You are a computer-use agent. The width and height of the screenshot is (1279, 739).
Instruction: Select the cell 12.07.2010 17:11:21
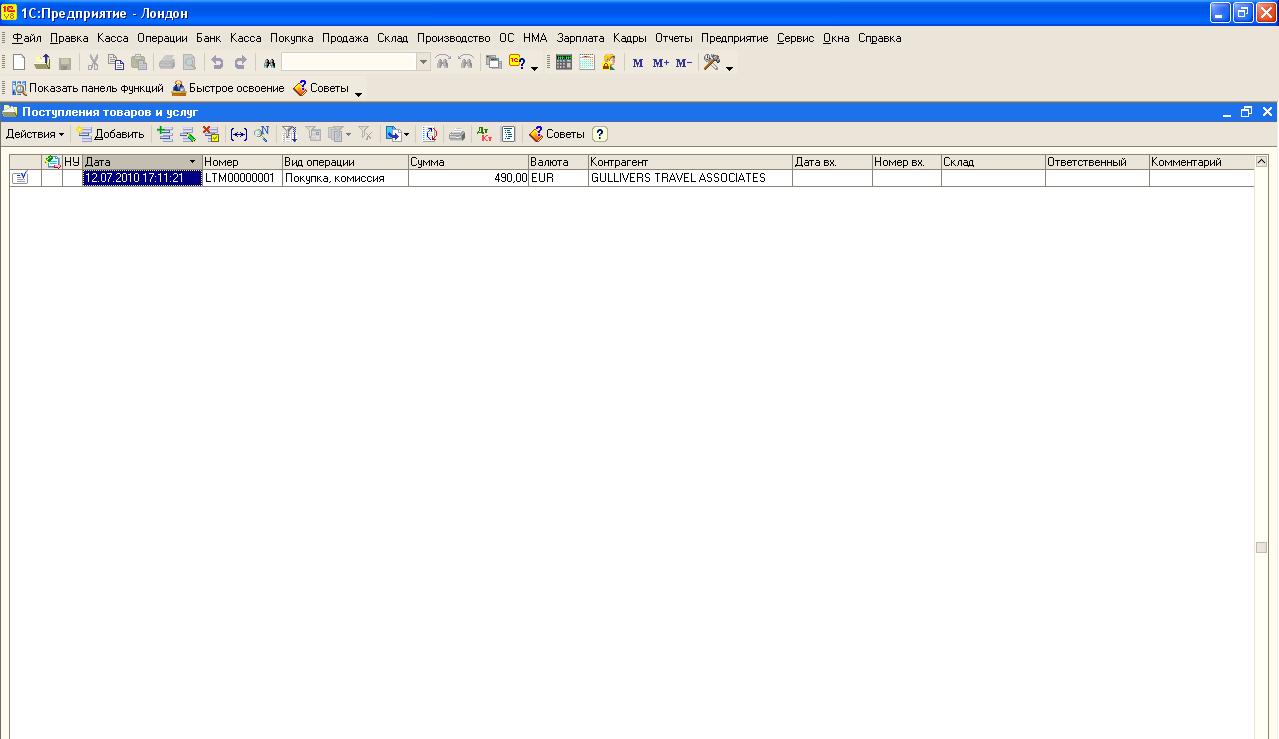click(x=141, y=178)
